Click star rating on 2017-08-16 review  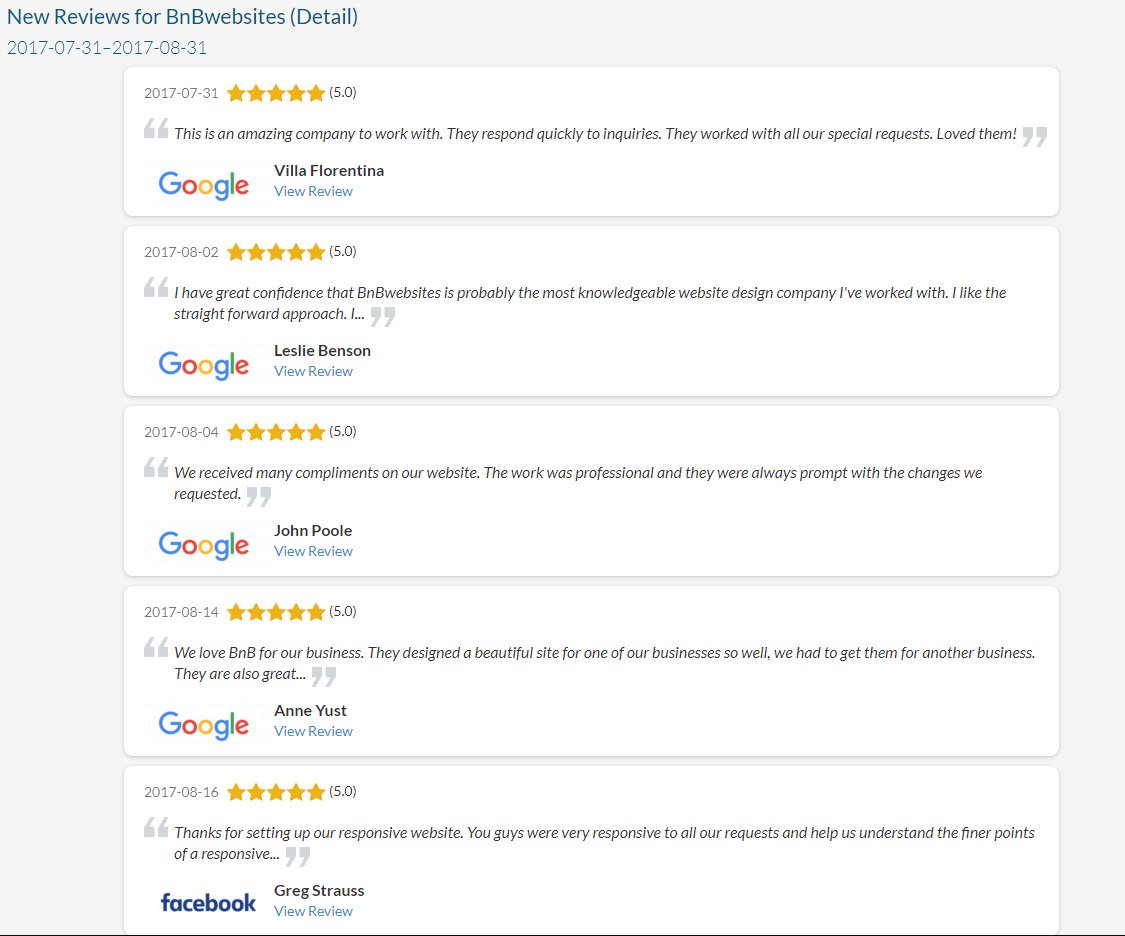276,792
